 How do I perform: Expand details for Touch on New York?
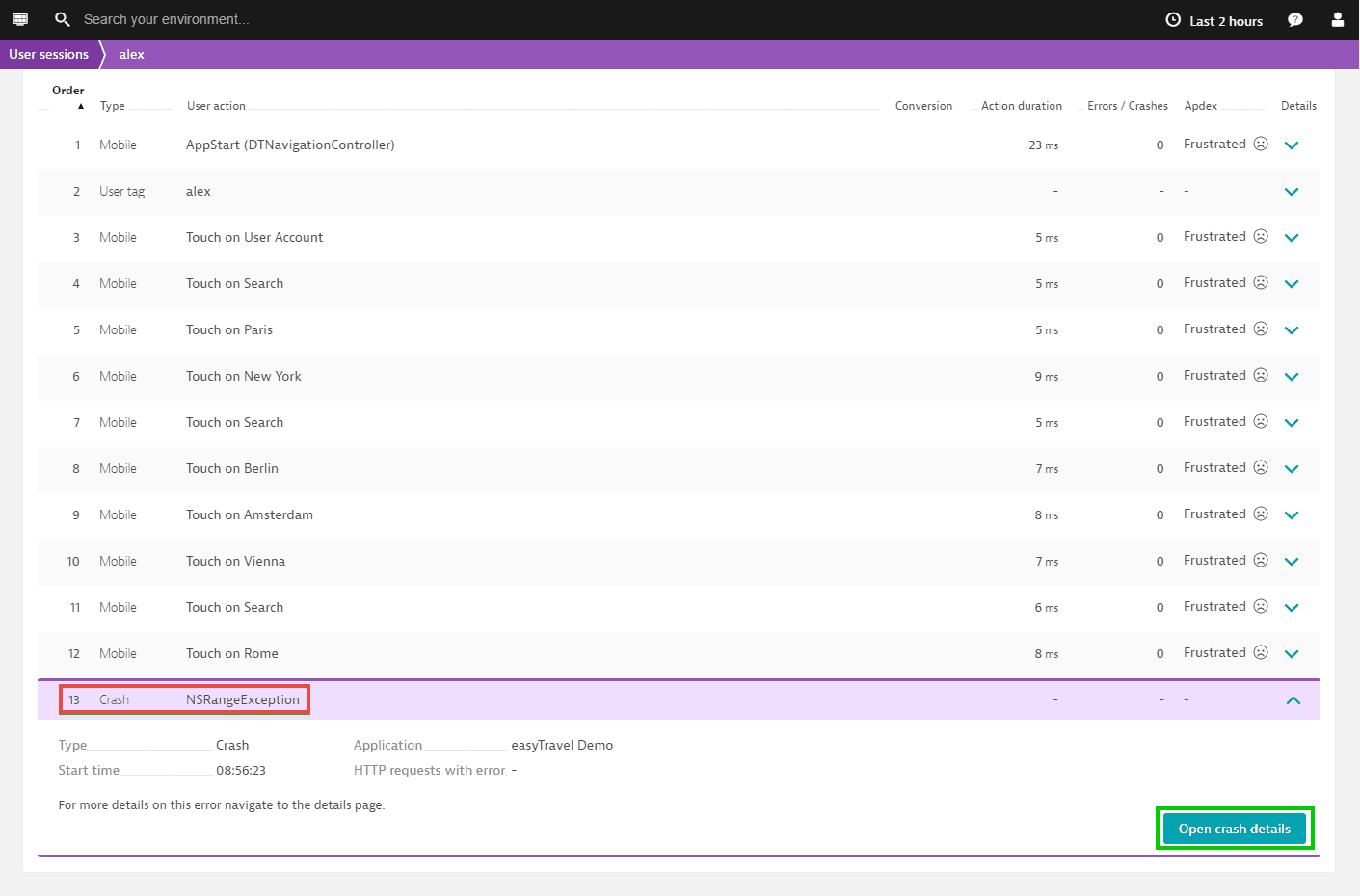[1293, 377]
